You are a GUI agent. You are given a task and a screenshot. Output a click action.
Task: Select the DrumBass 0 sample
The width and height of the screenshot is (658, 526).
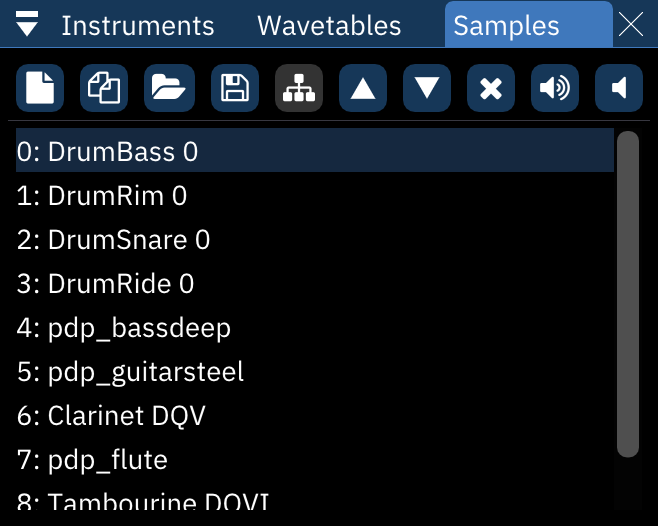108,151
